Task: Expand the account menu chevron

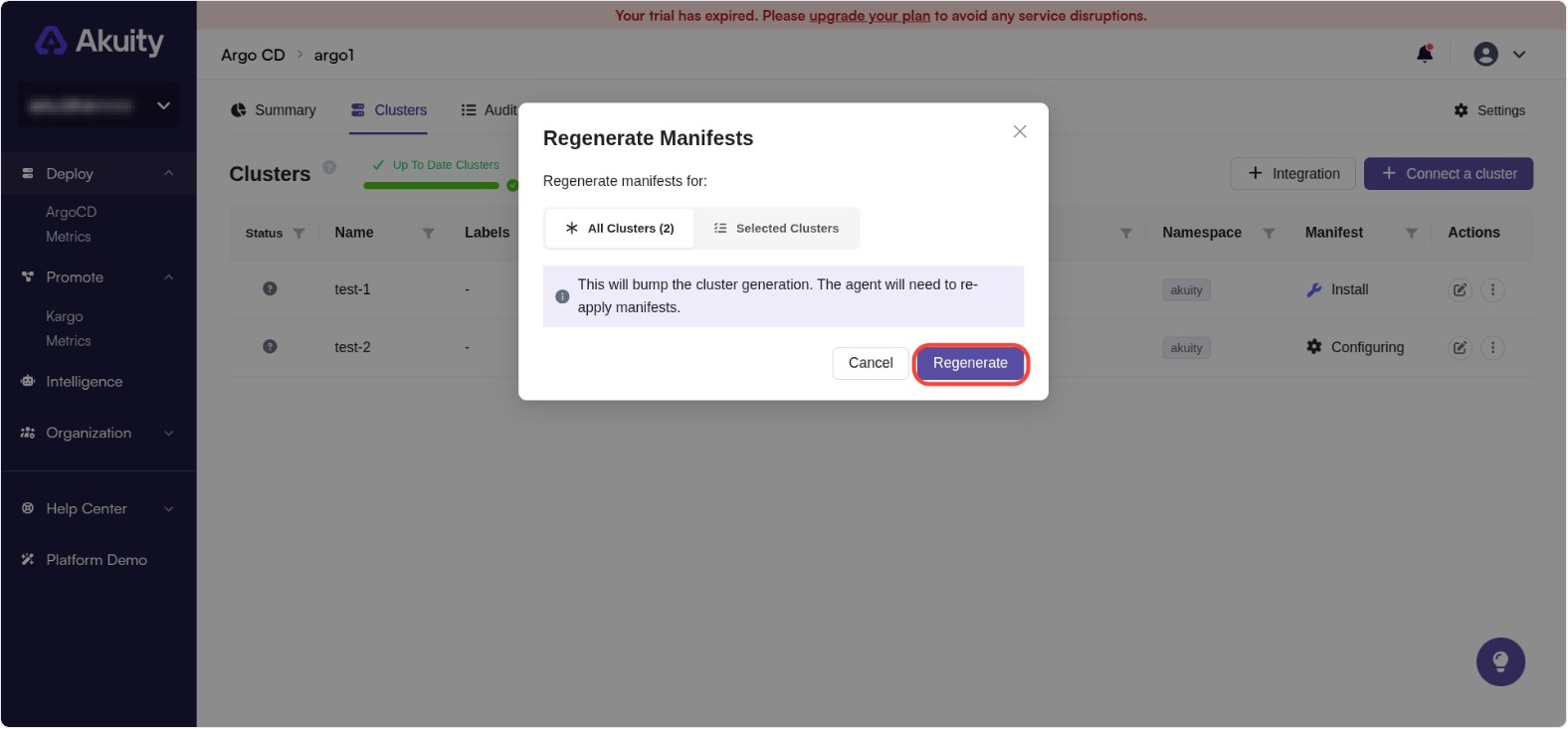Action: click(x=1519, y=55)
